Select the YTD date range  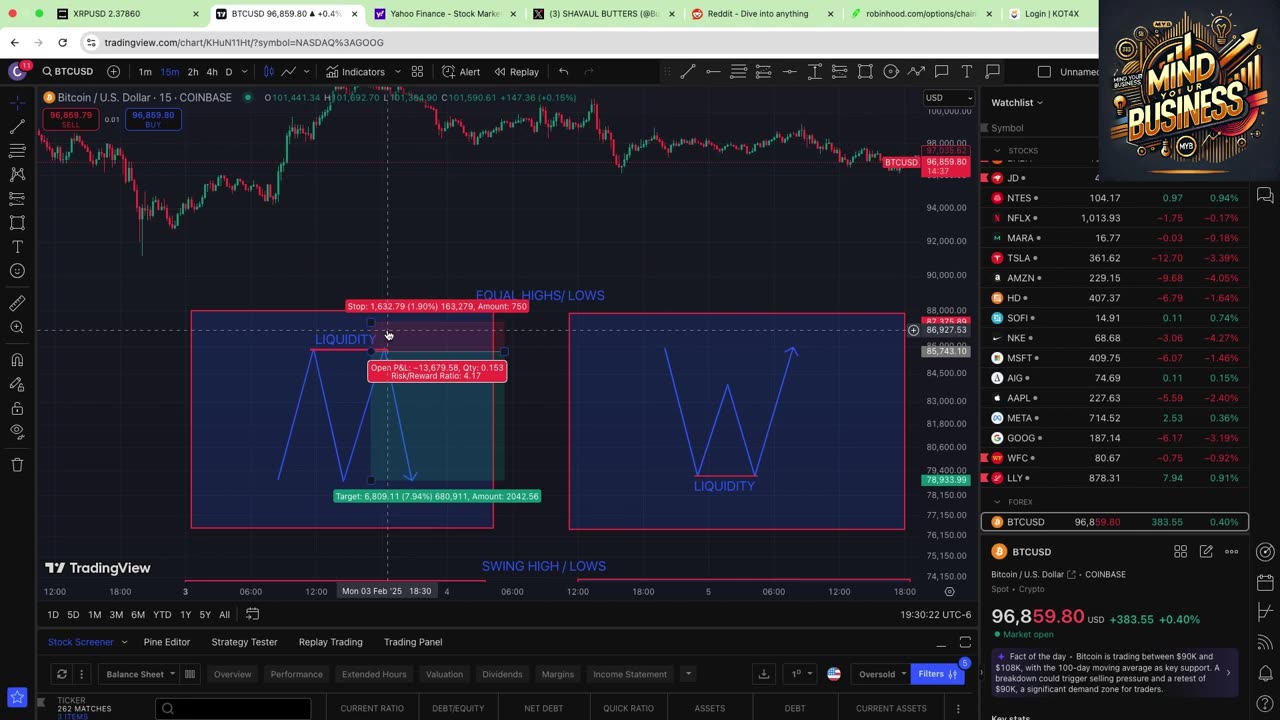tap(162, 615)
